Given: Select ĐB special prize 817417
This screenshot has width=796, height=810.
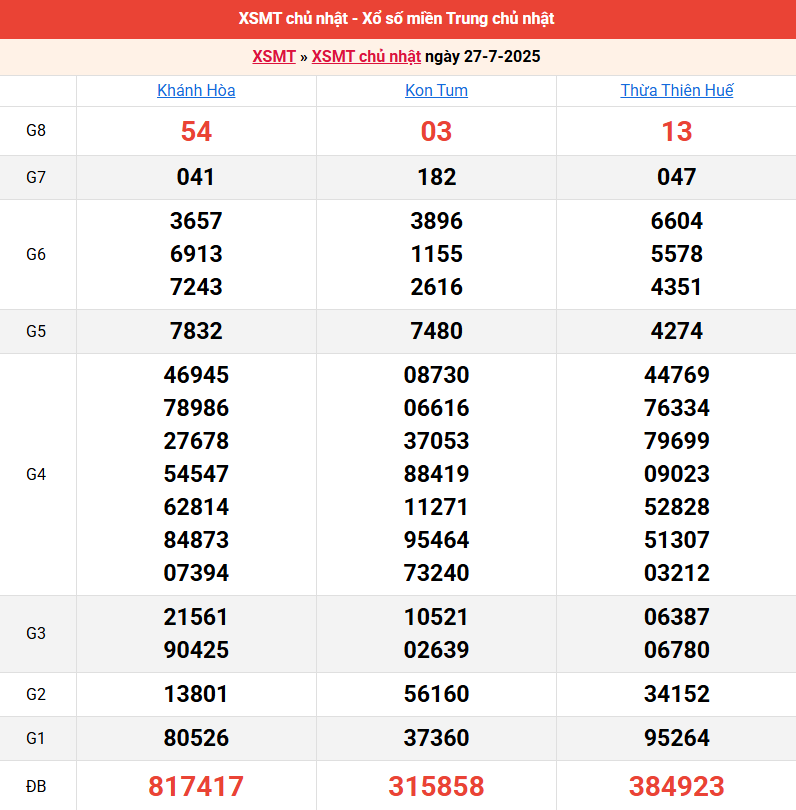Looking at the screenshot, I should (196, 787).
